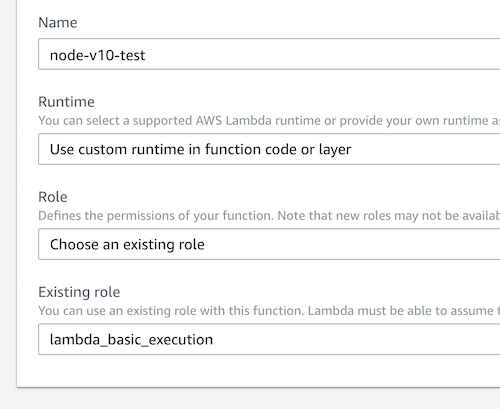
Task: Open the Runtime dropdown
Action: pos(269,149)
